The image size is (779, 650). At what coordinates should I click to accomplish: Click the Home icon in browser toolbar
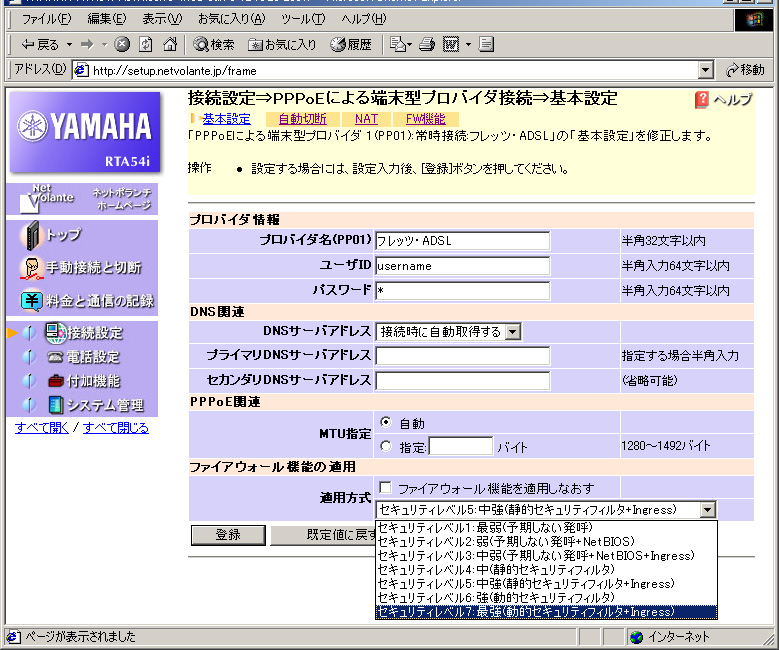tap(169, 44)
